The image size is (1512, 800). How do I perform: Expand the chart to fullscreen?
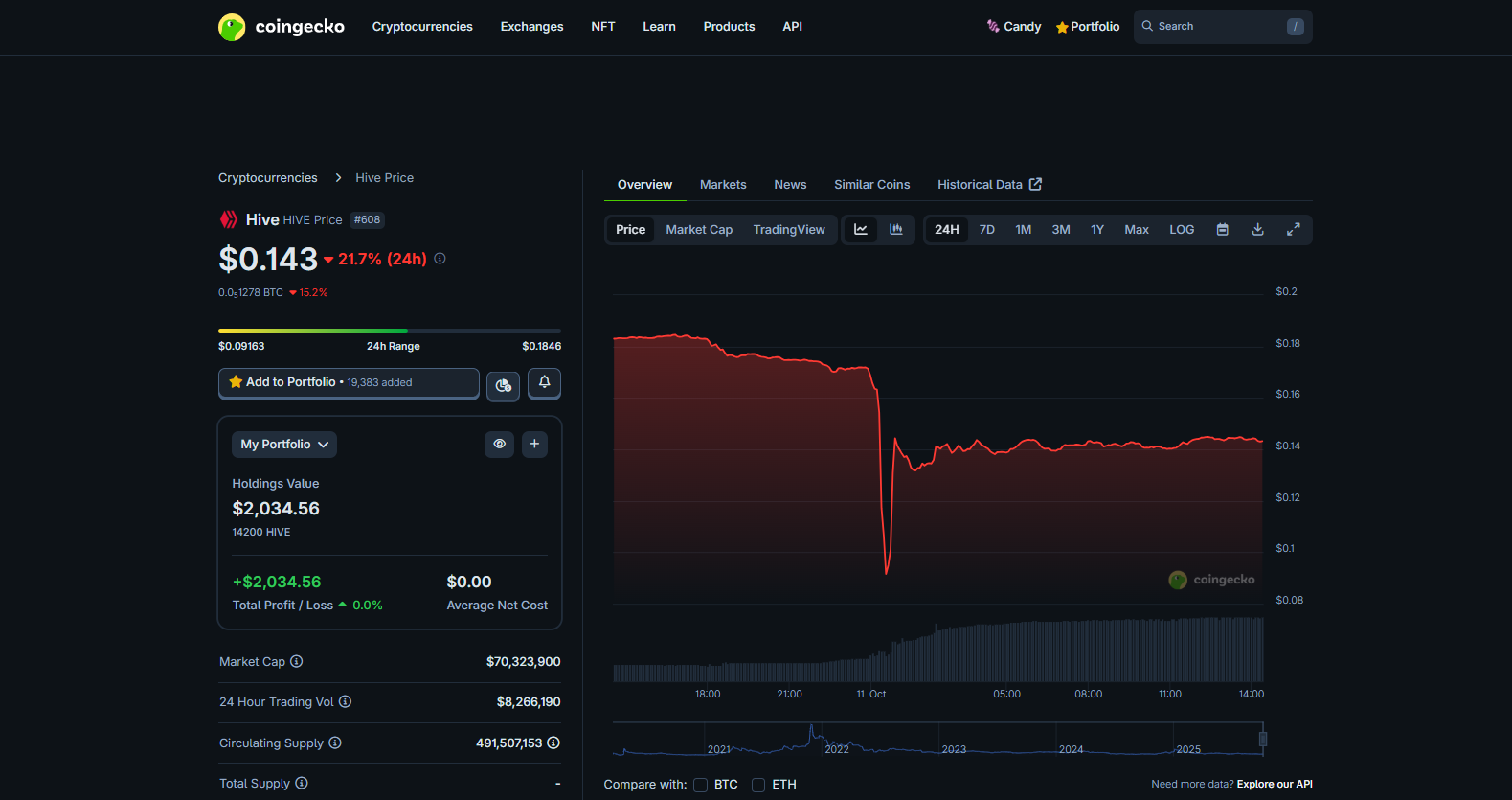1293,230
